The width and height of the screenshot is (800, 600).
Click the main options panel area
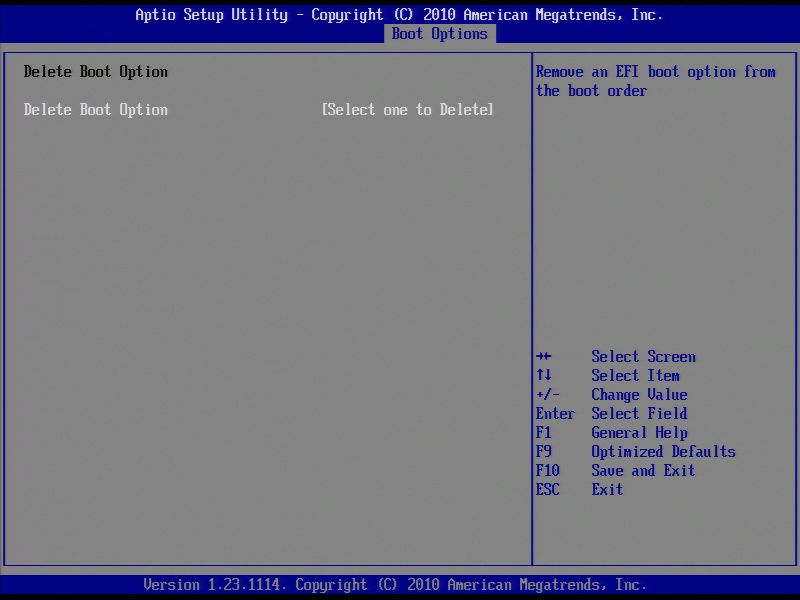tap(270, 300)
